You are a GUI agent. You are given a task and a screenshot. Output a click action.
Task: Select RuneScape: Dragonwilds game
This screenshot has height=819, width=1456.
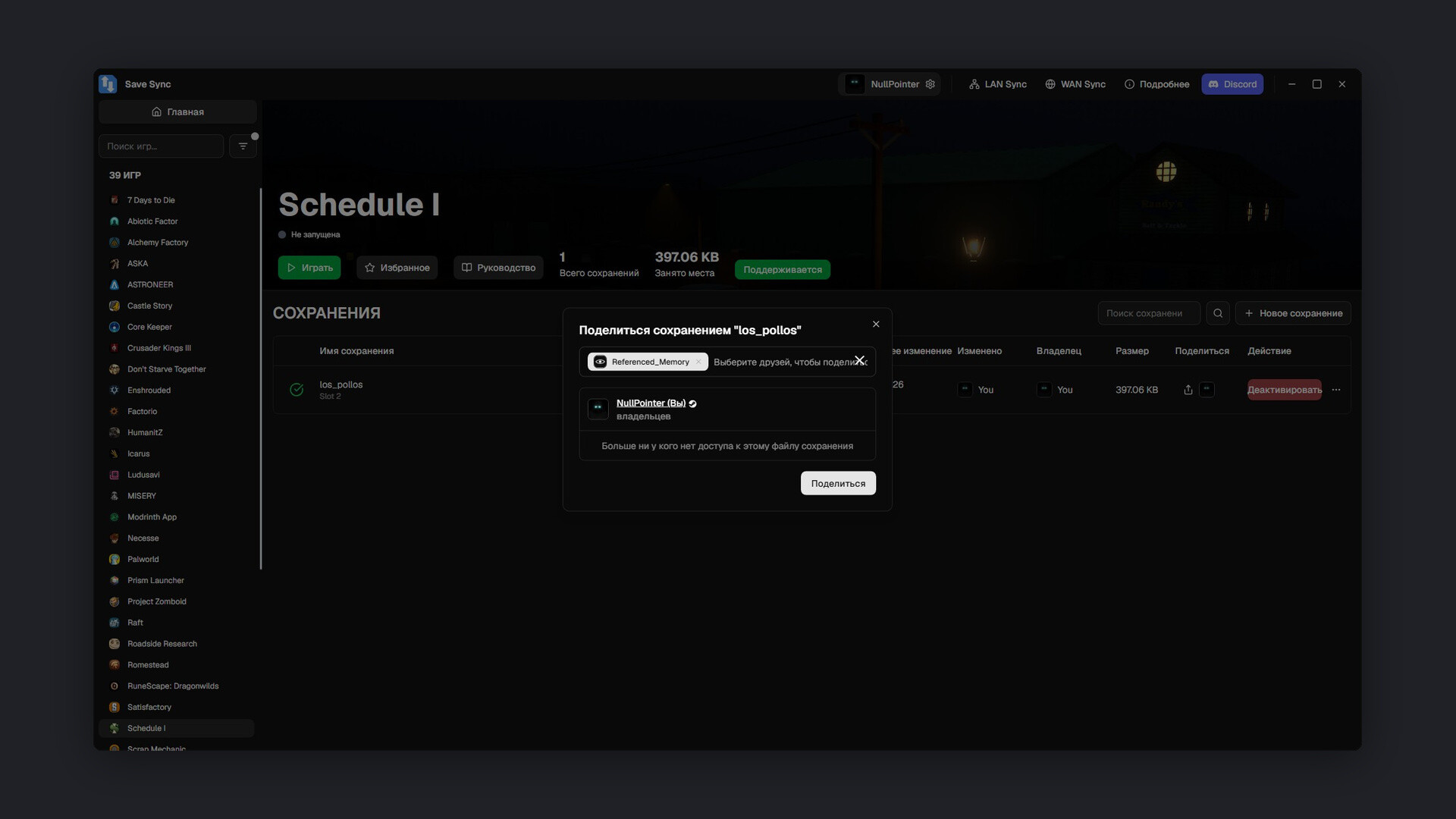176,686
